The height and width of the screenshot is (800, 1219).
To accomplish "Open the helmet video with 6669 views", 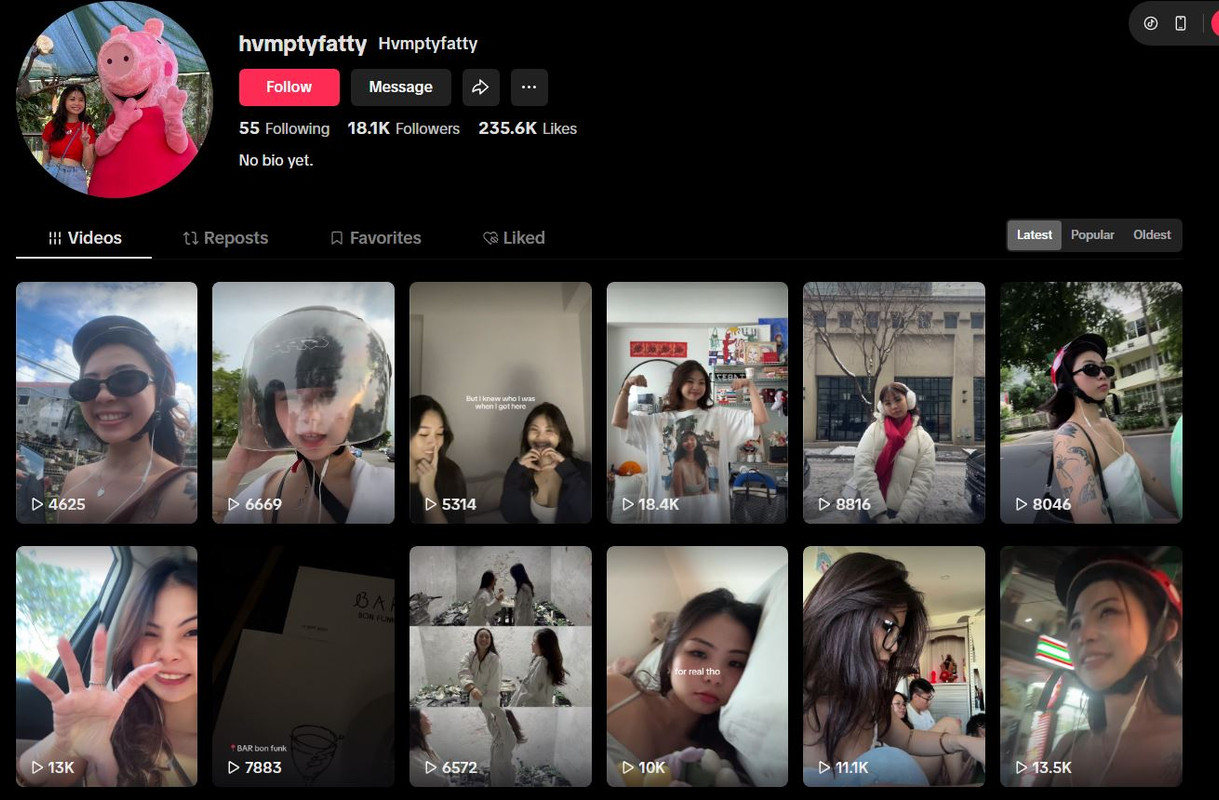I will tap(303, 403).
